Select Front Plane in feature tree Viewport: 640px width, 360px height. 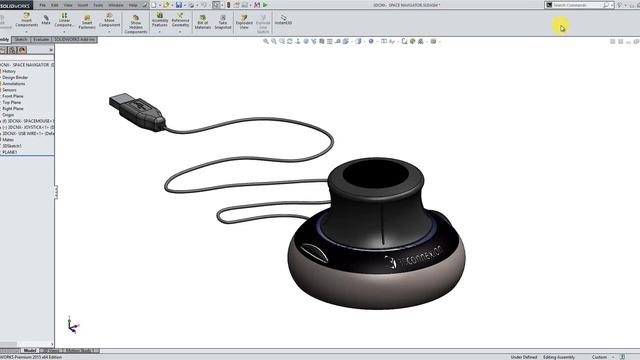[13, 96]
